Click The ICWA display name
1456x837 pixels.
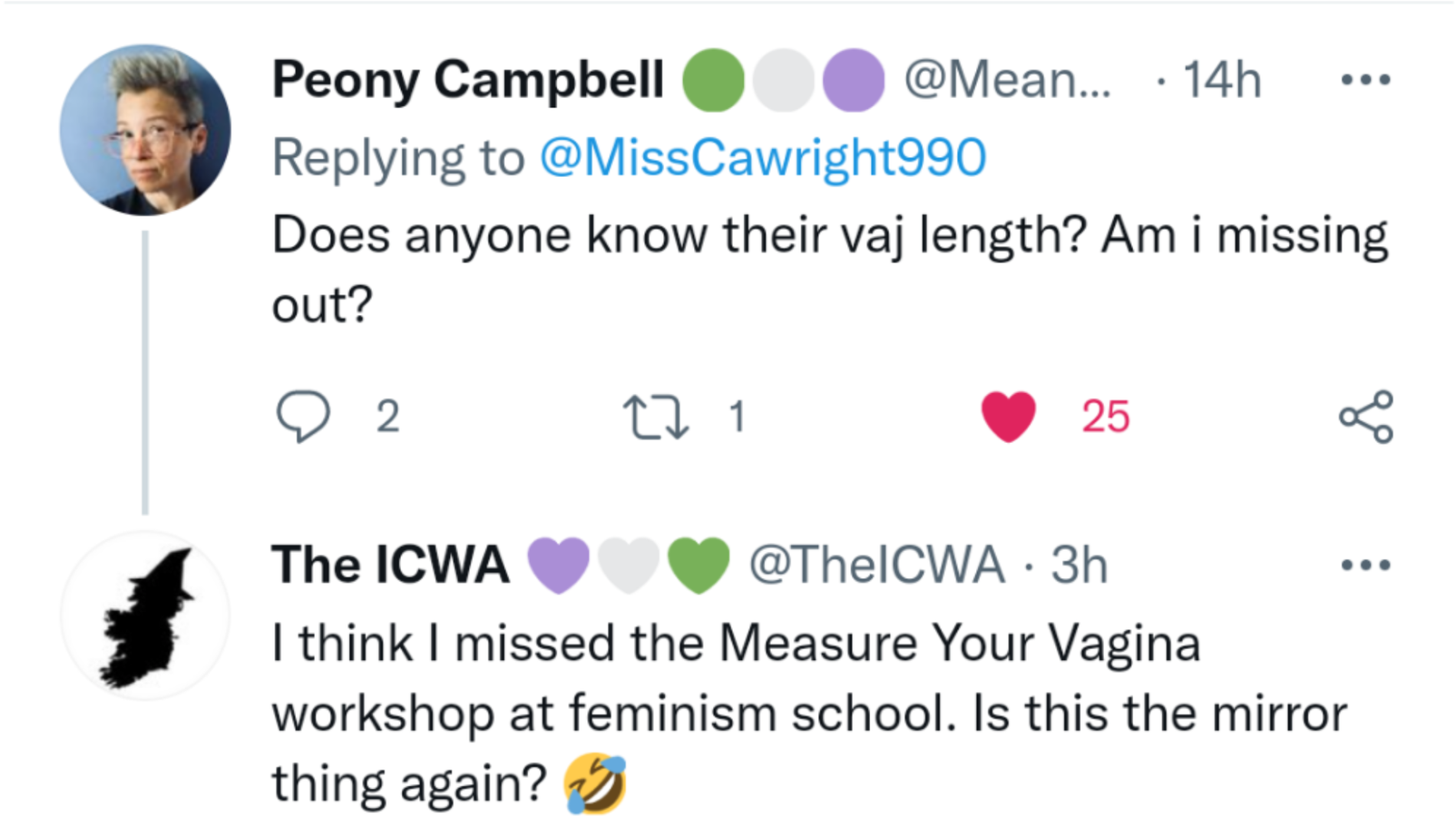click(x=389, y=566)
